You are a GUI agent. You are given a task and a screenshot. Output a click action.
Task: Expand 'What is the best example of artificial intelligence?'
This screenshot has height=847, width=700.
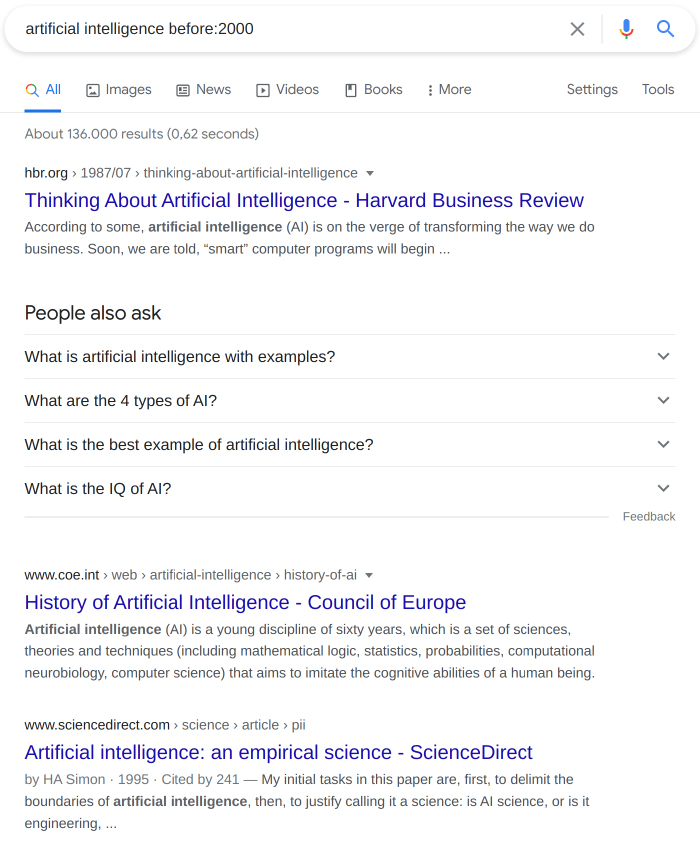click(350, 445)
